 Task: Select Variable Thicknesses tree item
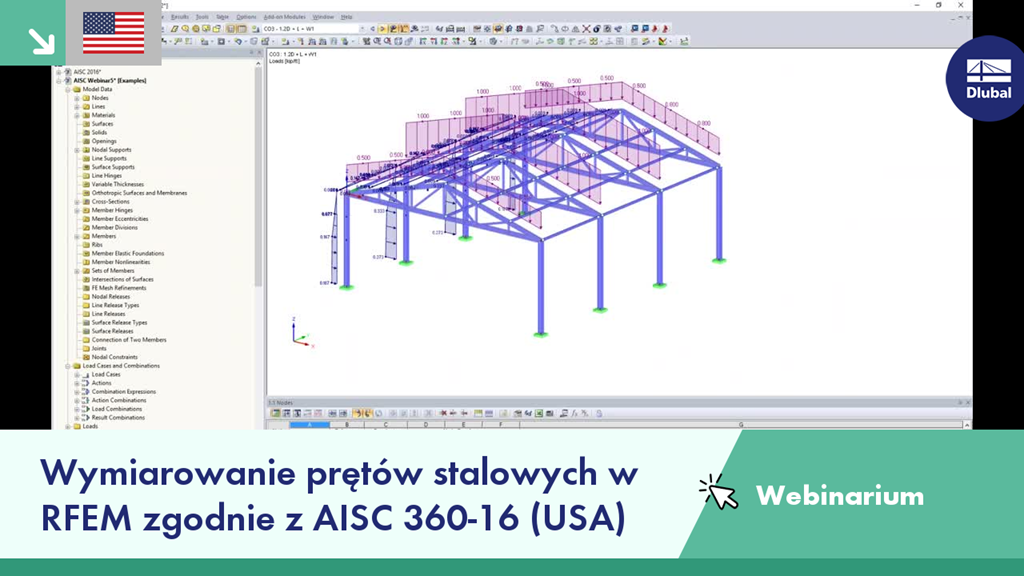point(118,184)
